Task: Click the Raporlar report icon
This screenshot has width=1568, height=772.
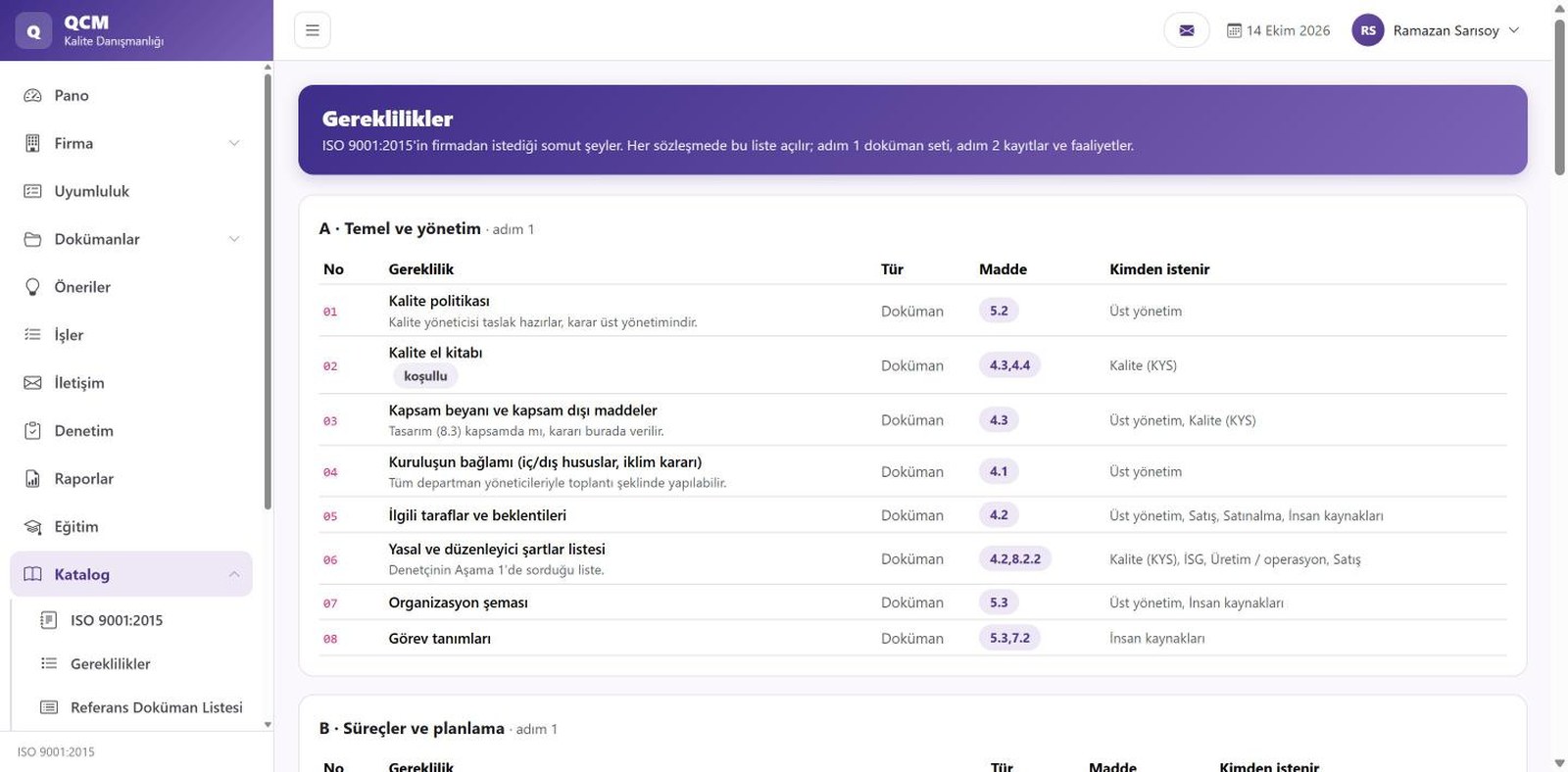Action: click(x=32, y=478)
